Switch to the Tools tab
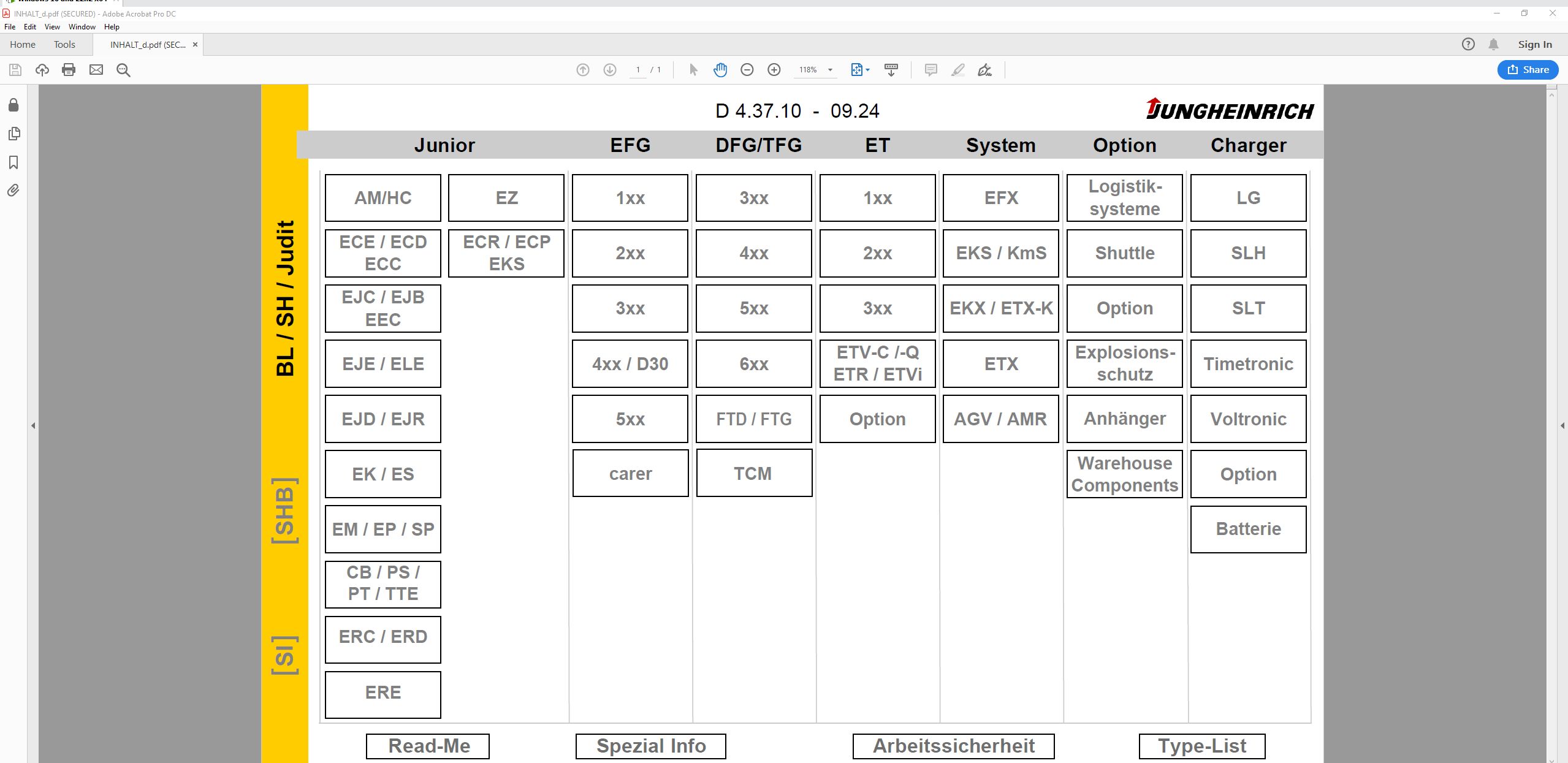 (x=64, y=45)
